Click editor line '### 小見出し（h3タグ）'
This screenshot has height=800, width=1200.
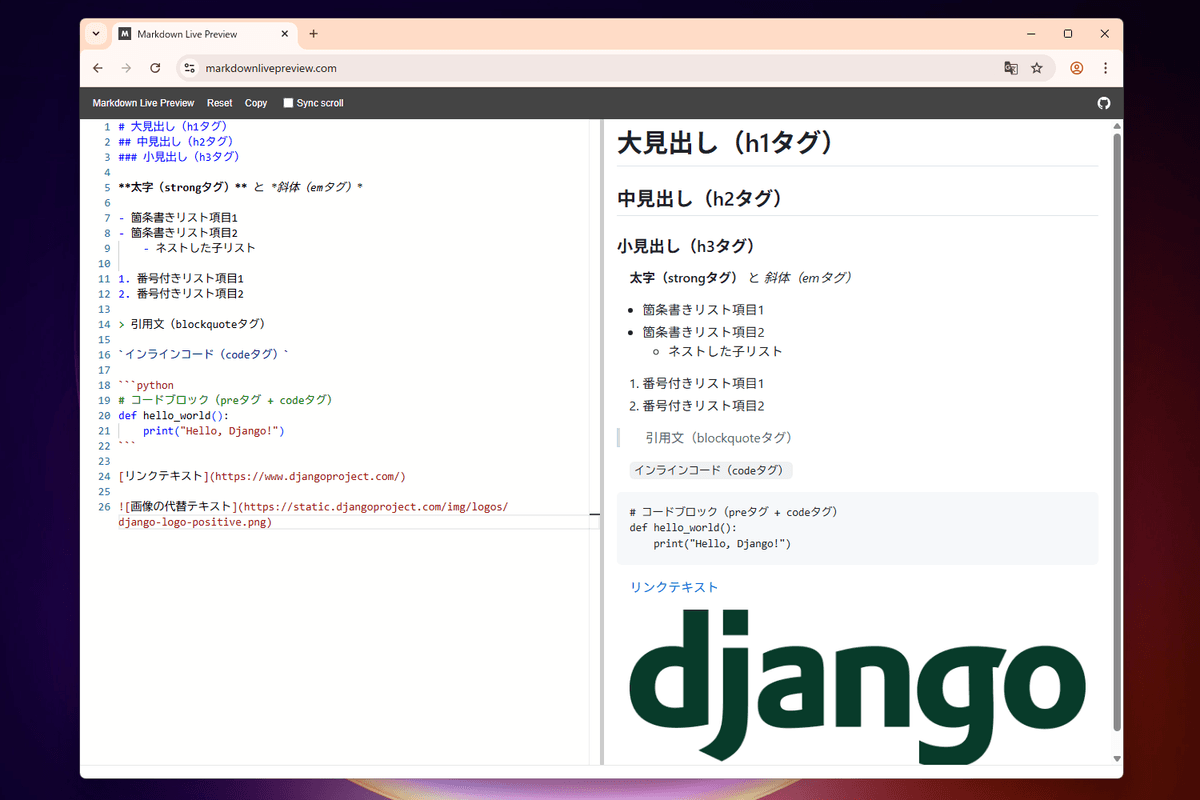pyautogui.click(x=179, y=156)
